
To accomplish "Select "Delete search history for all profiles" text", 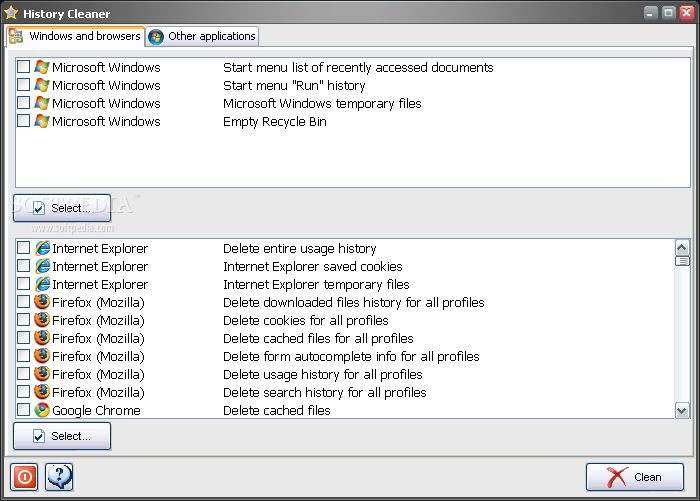I will 325,392.
